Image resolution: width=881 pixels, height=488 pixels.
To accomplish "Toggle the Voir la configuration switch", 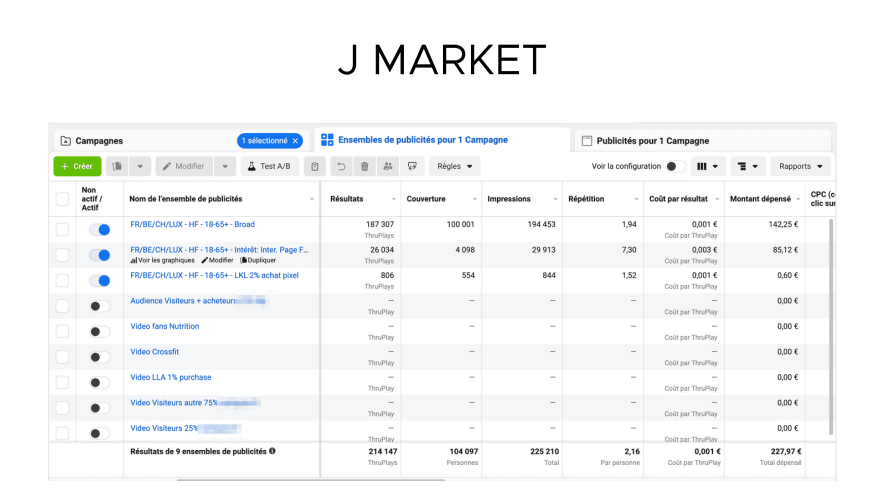I will (x=675, y=166).
